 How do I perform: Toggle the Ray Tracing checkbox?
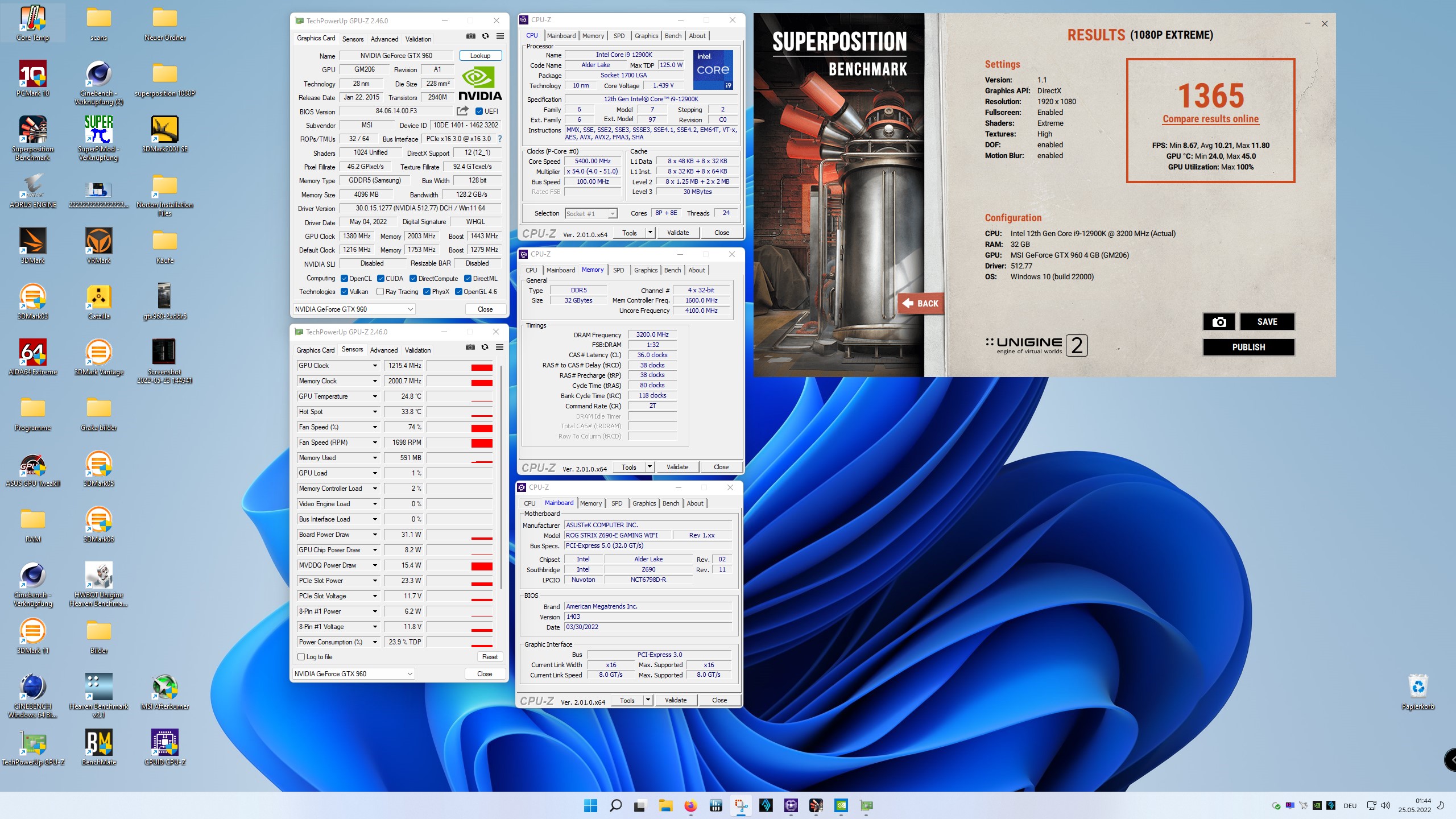[380, 292]
